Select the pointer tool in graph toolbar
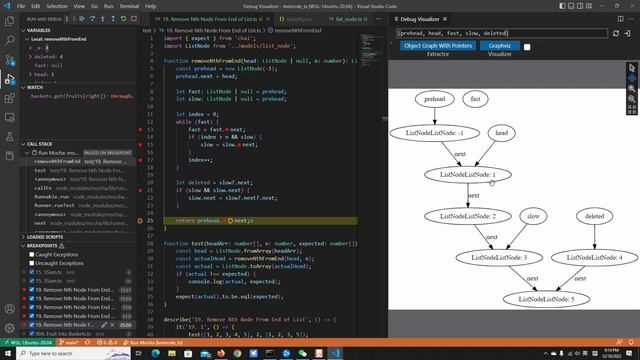The width and height of the screenshot is (640, 360). 632,68
